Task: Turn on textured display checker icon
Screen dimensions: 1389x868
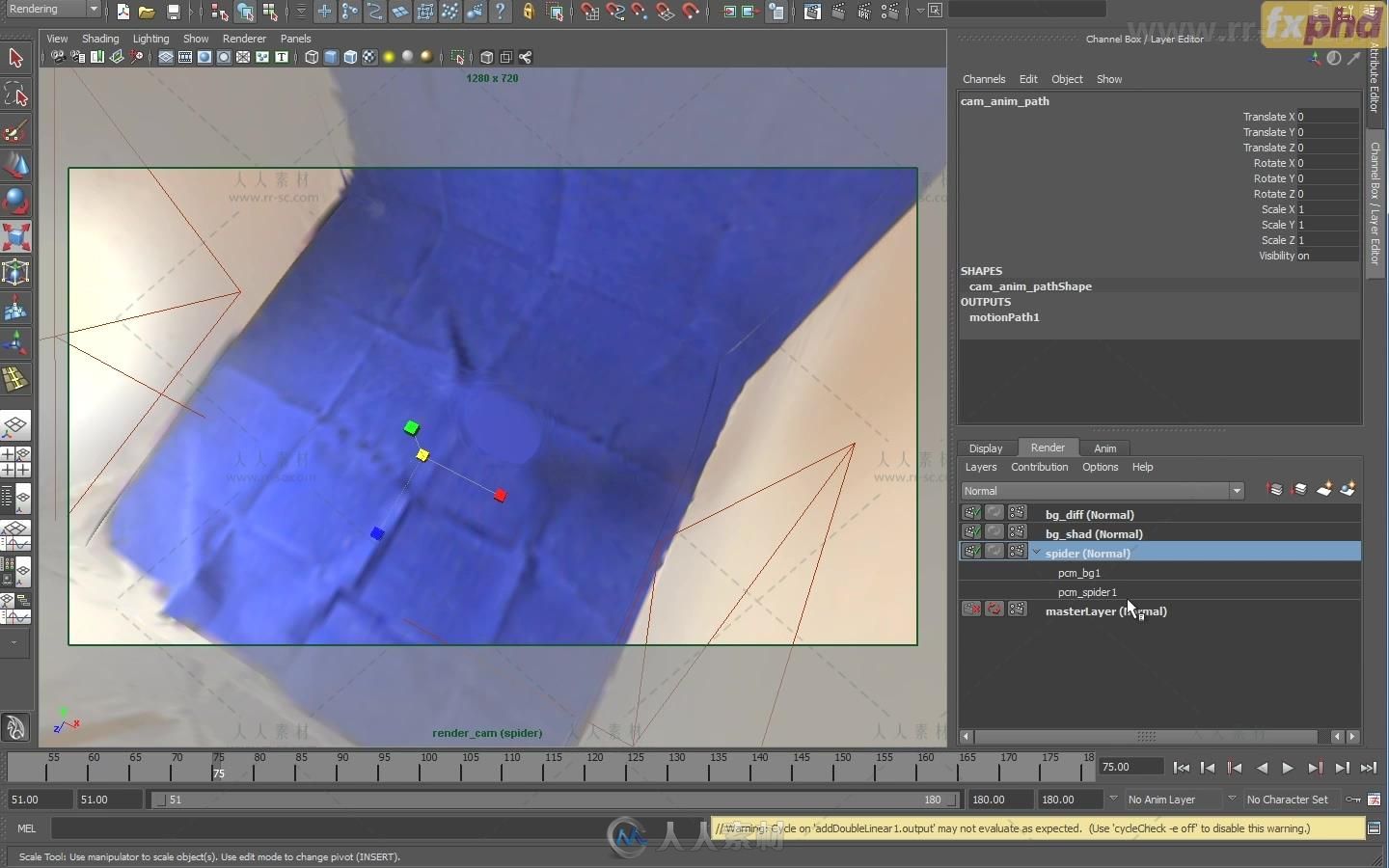Action: click(x=369, y=57)
